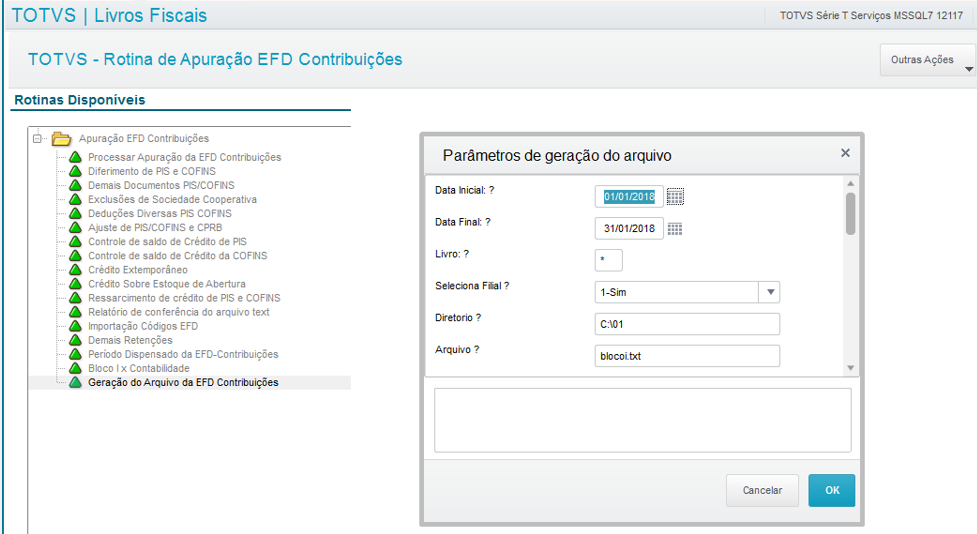The height and width of the screenshot is (534, 977).
Task: Click green icon beside Demais Retenções
Action: (x=75, y=340)
